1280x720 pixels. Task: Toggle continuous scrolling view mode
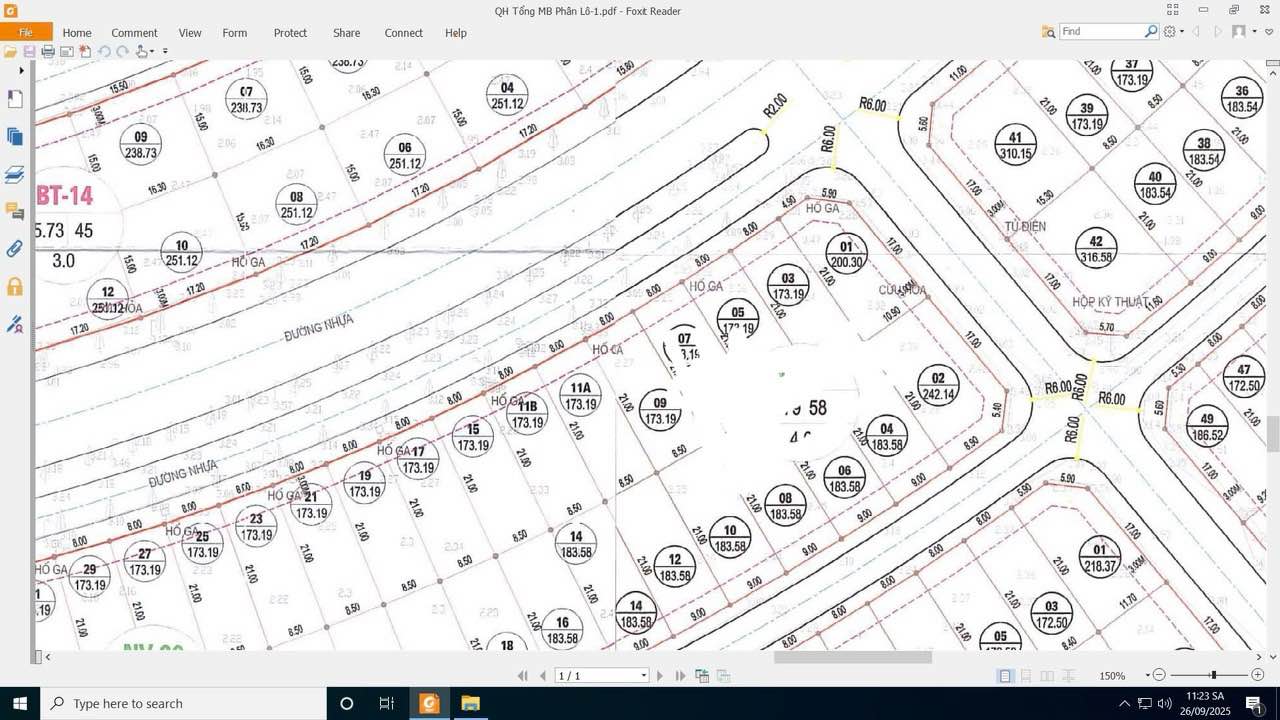pos(1027,675)
